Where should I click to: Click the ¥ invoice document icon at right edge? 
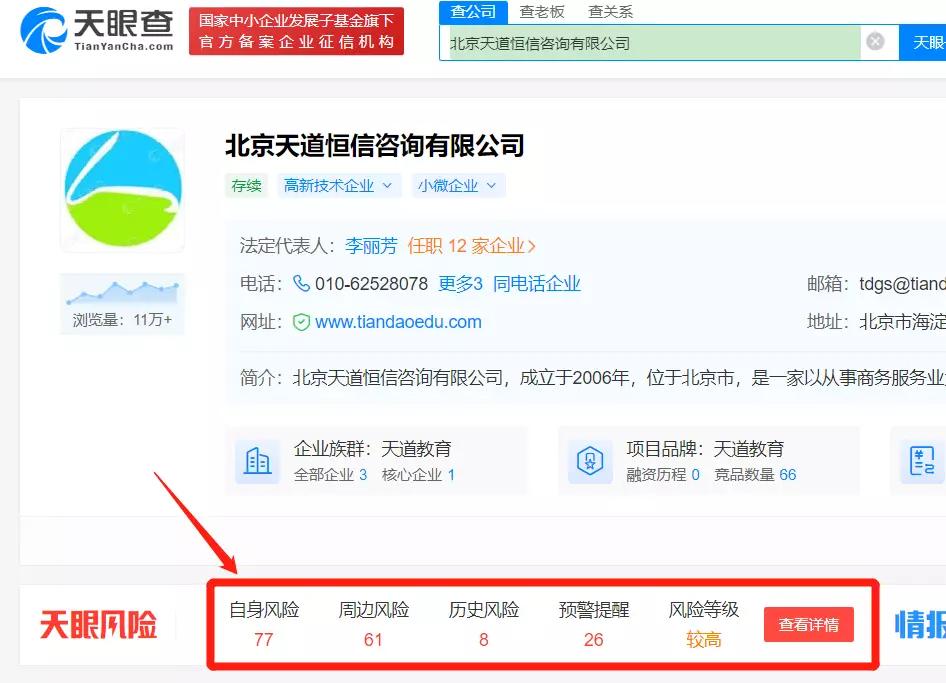pyautogui.click(x=925, y=459)
